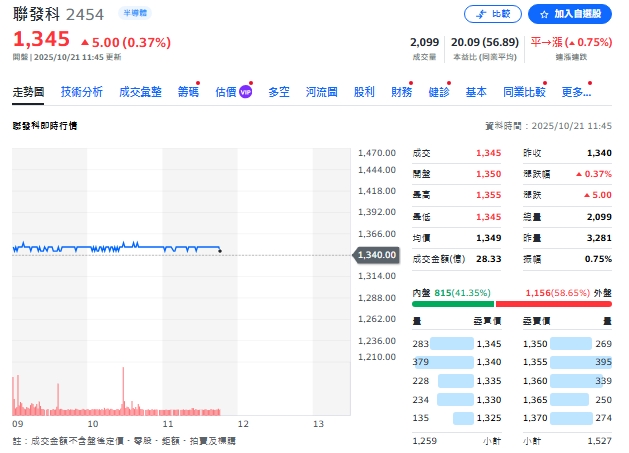Click the VIP badge beside 估值
The image size is (629, 453).
pos(245,93)
